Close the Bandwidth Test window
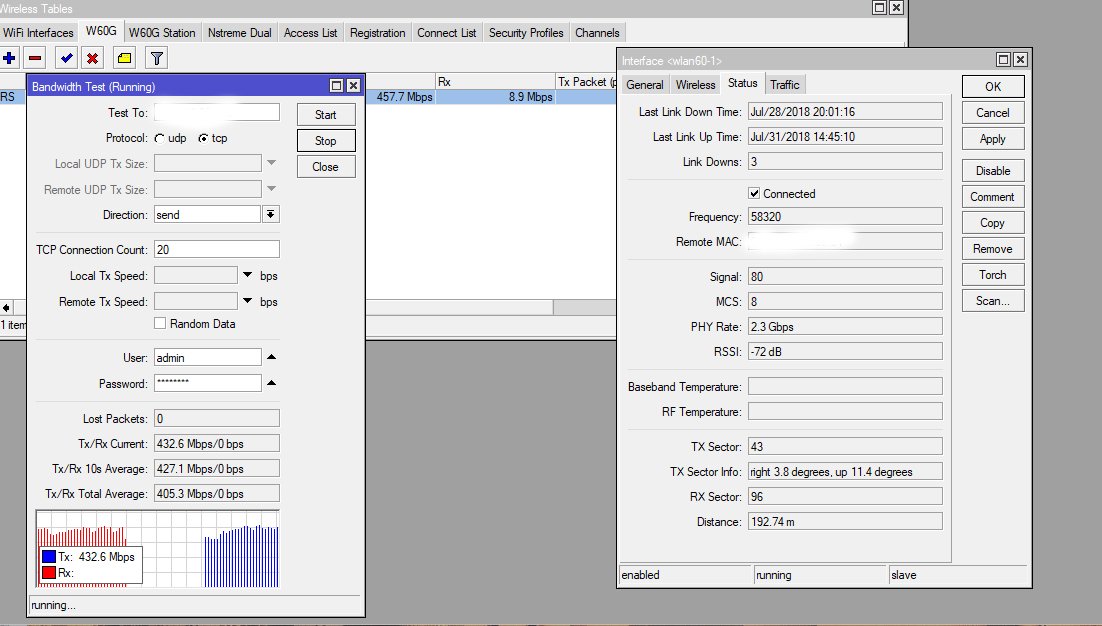Screen dimensions: 1102x626 click(x=354, y=86)
